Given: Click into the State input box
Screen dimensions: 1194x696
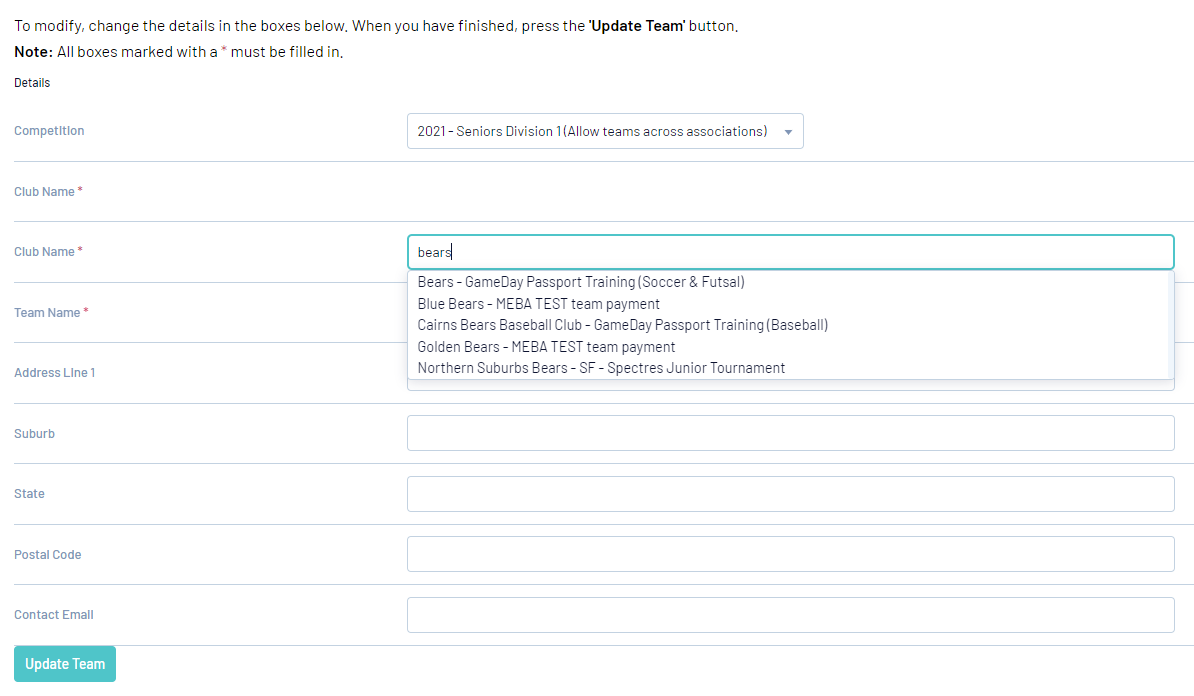Looking at the screenshot, I should point(790,494).
